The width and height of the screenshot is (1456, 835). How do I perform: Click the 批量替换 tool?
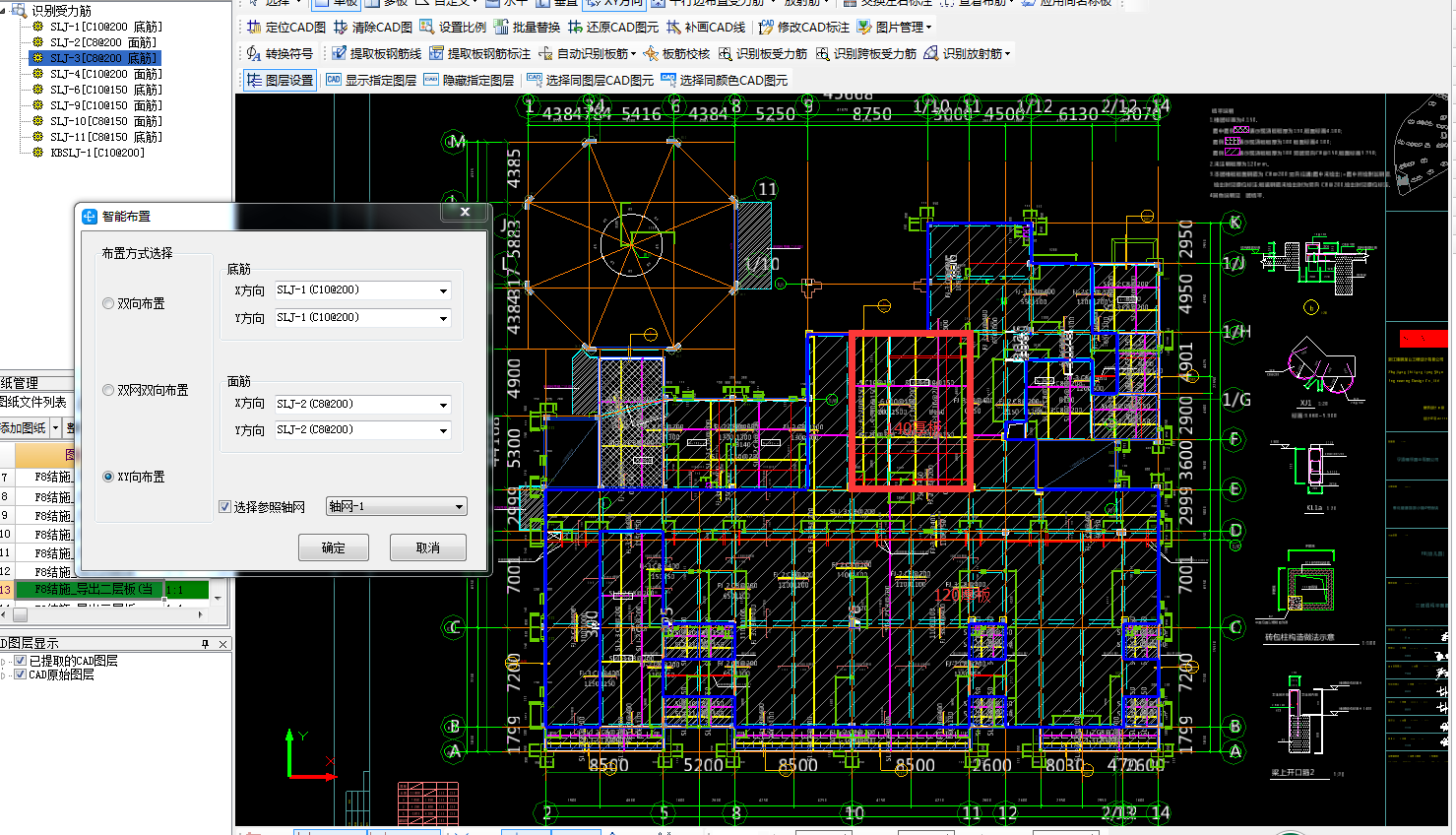(527, 27)
